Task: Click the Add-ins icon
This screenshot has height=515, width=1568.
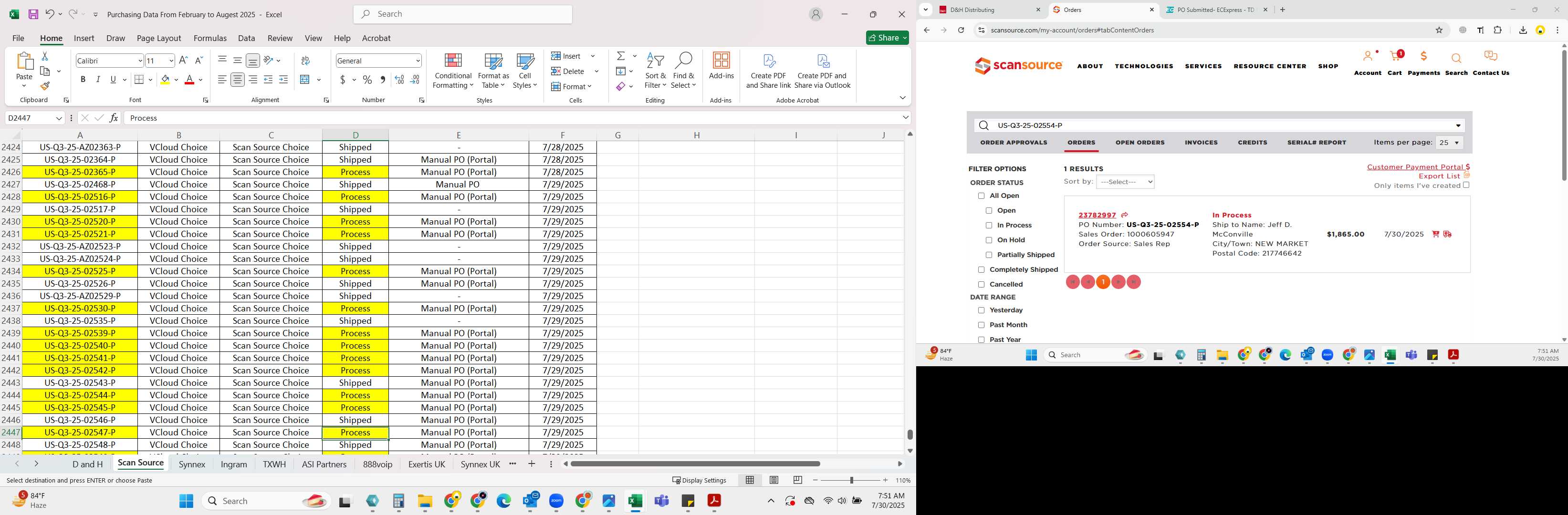Action: [x=721, y=66]
